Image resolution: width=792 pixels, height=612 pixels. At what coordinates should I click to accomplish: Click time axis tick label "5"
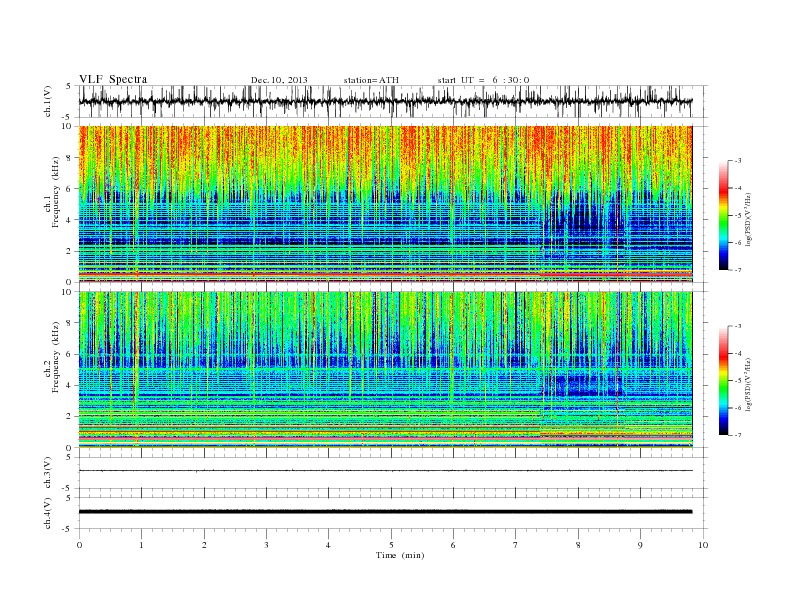click(x=391, y=545)
